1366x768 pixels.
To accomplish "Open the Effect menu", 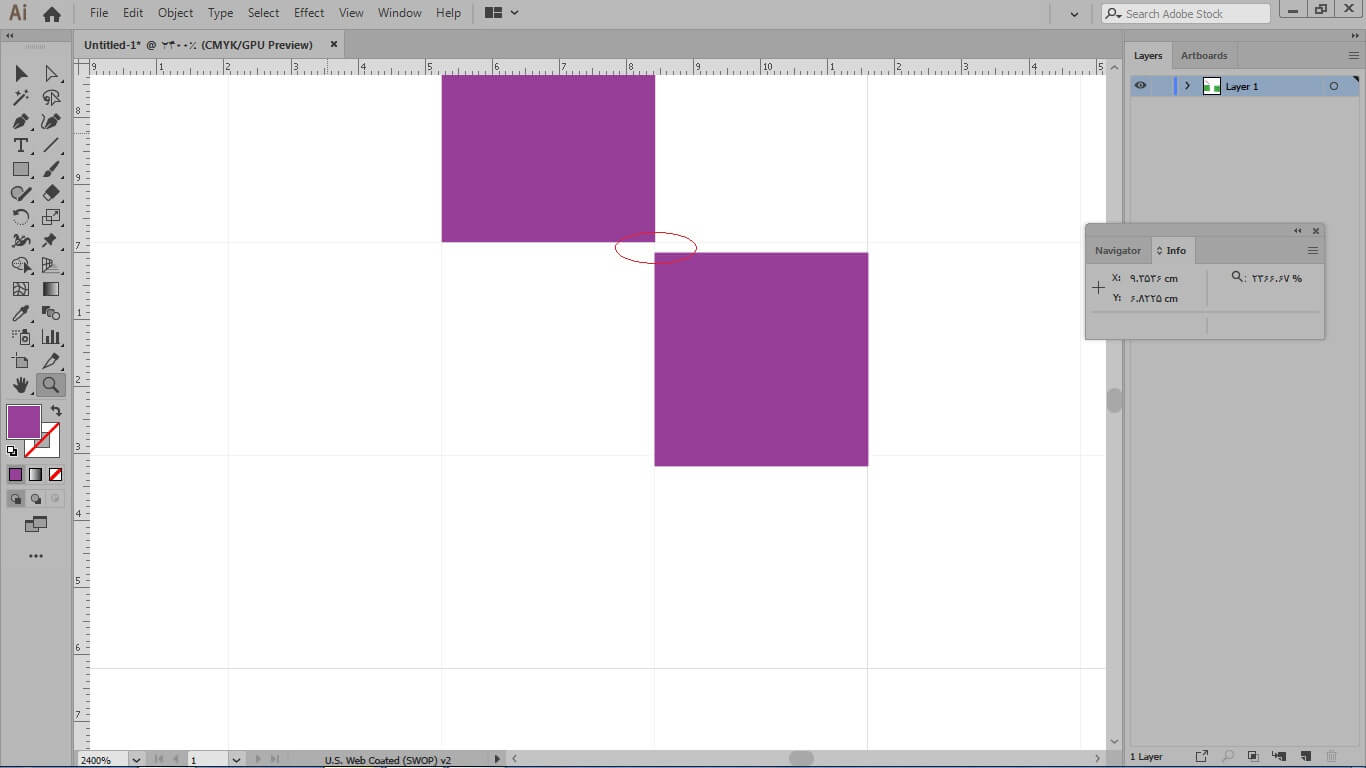I will pos(309,13).
